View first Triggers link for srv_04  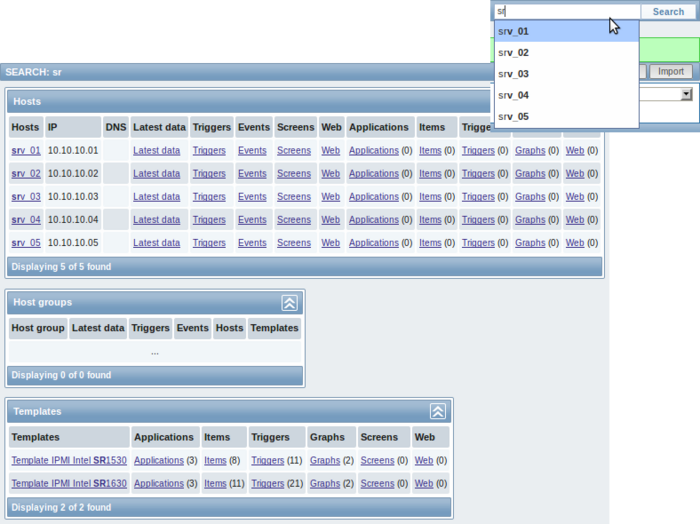tap(209, 220)
